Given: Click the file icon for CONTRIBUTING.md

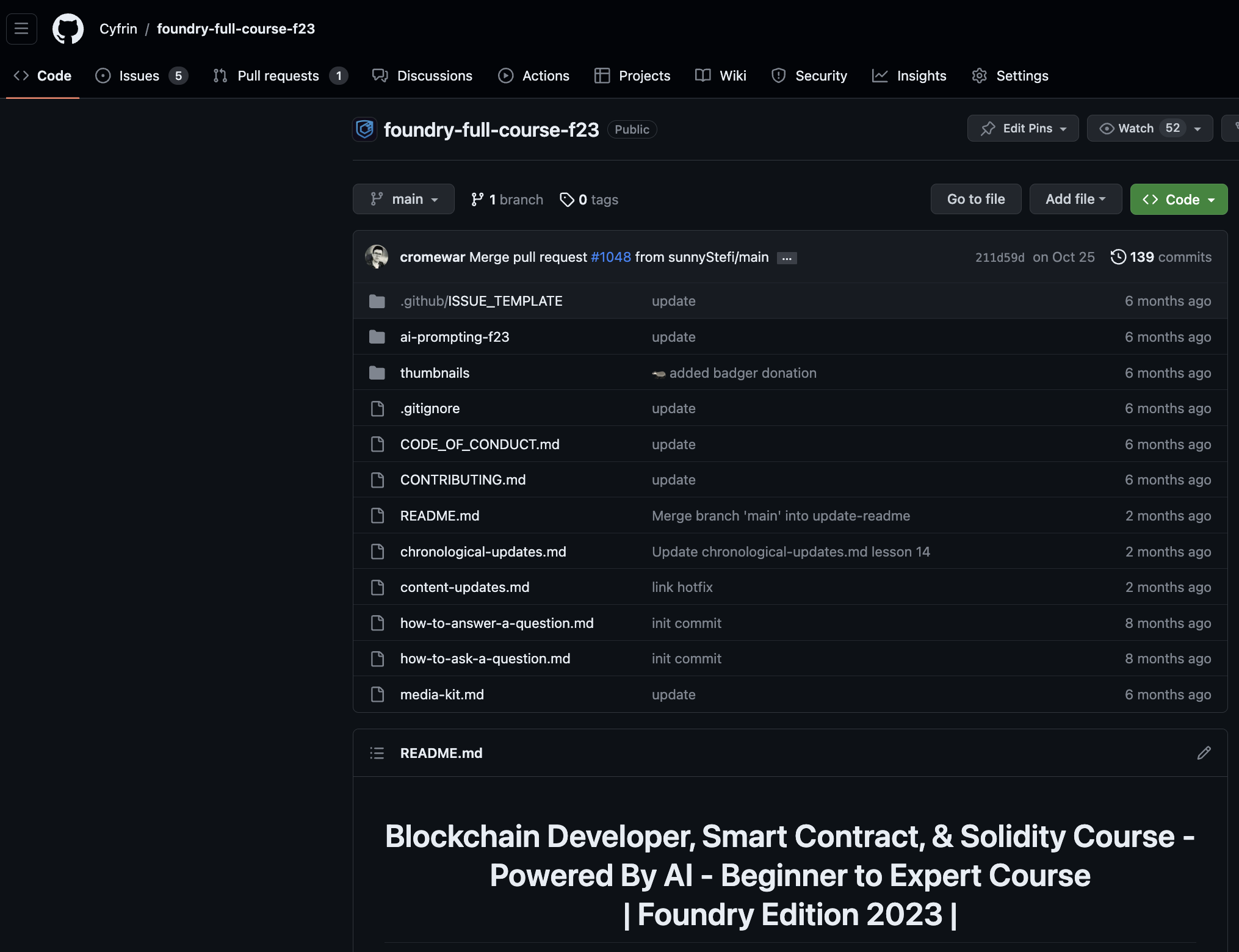Looking at the screenshot, I should [377, 480].
